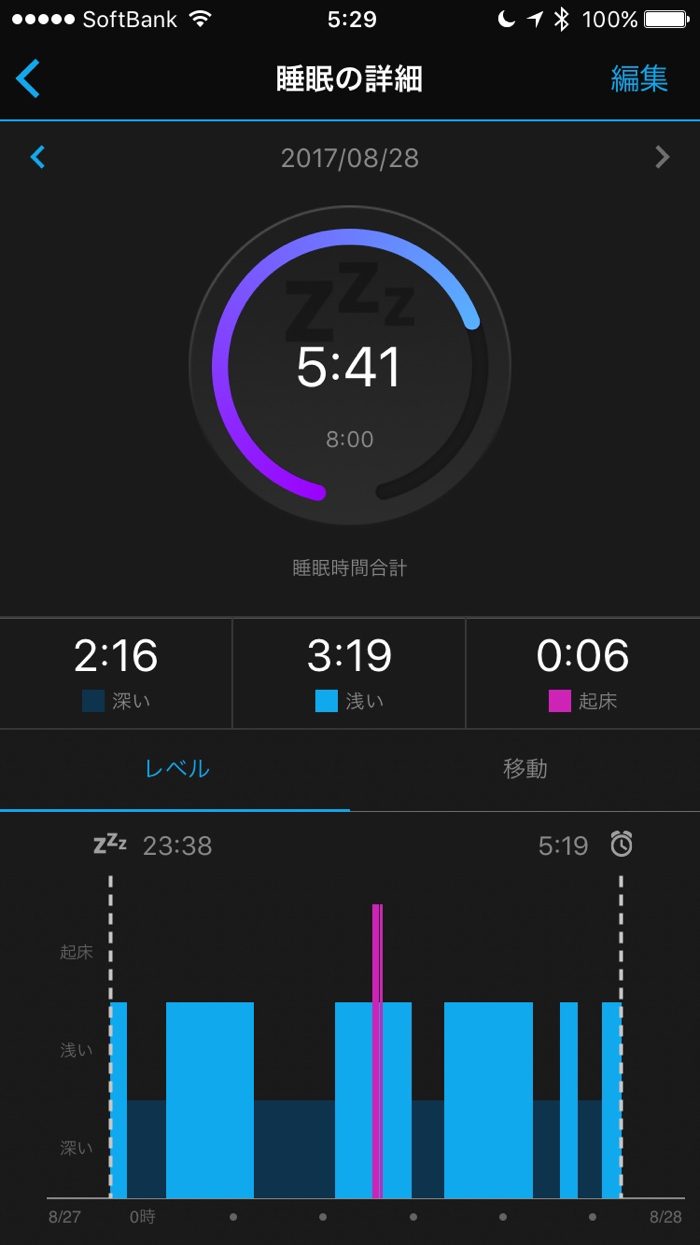The width and height of the screenshot is (700, 1245).
Task: Tap the Wi-Fi icon in status bar
Action: coord(200,19)
